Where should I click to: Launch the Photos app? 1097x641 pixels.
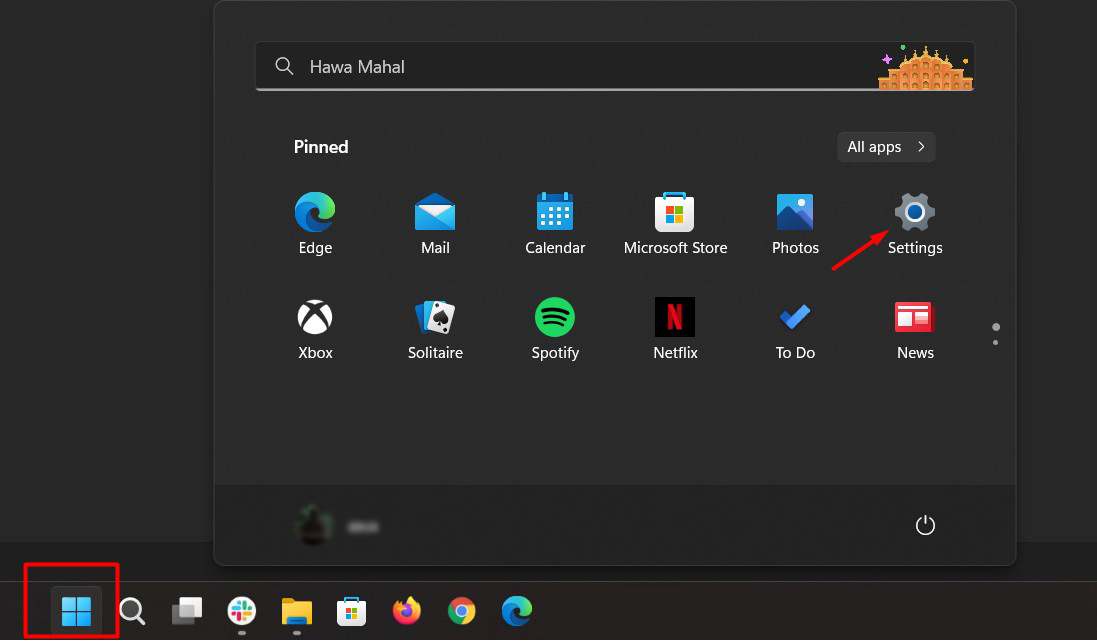[795, 224]
